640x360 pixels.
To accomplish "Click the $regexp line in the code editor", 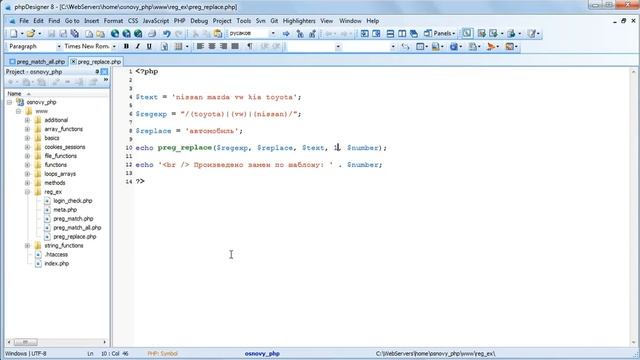I will 218,114.
